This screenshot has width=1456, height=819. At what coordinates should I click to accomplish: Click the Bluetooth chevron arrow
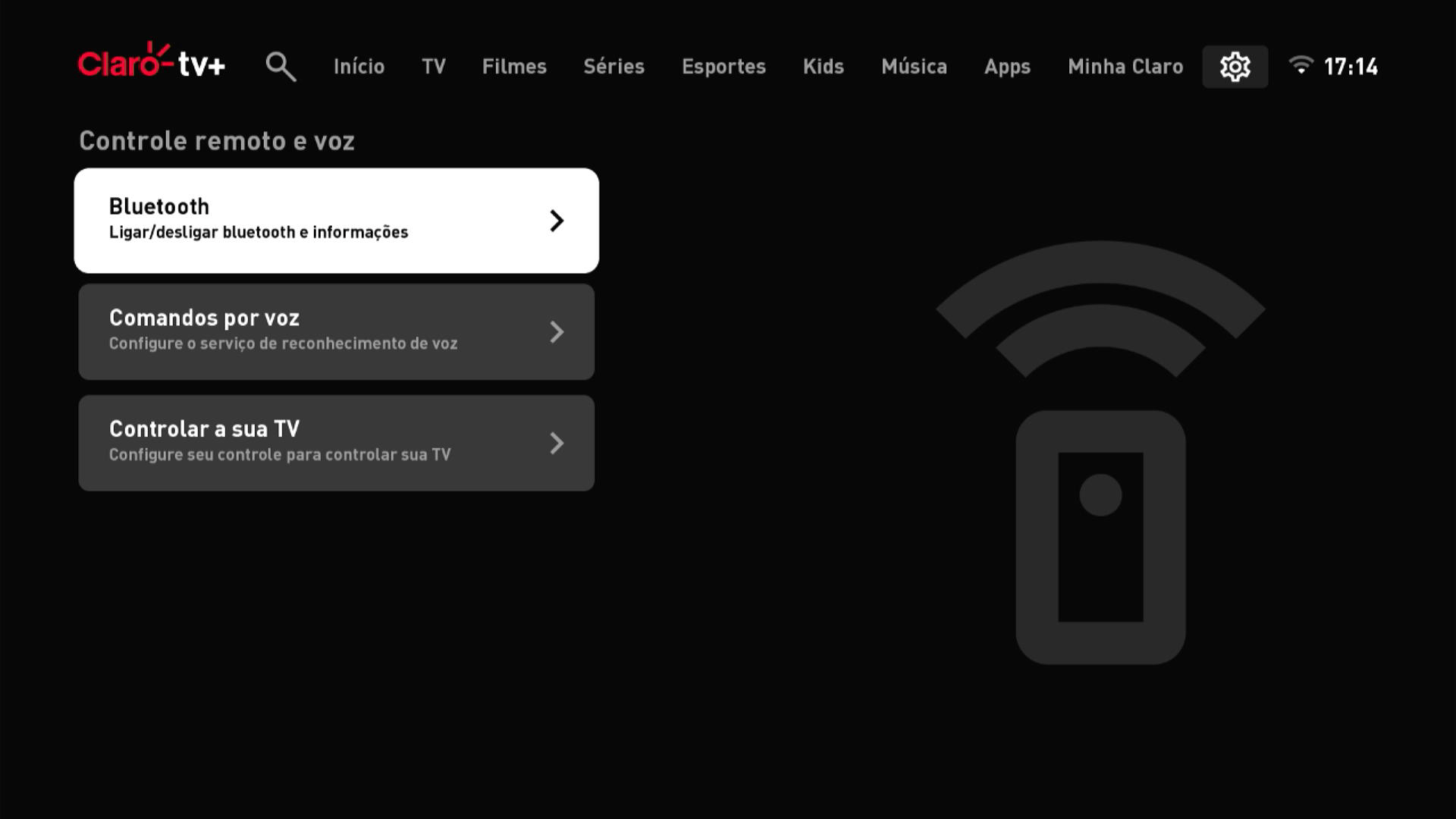click(558, 221)
